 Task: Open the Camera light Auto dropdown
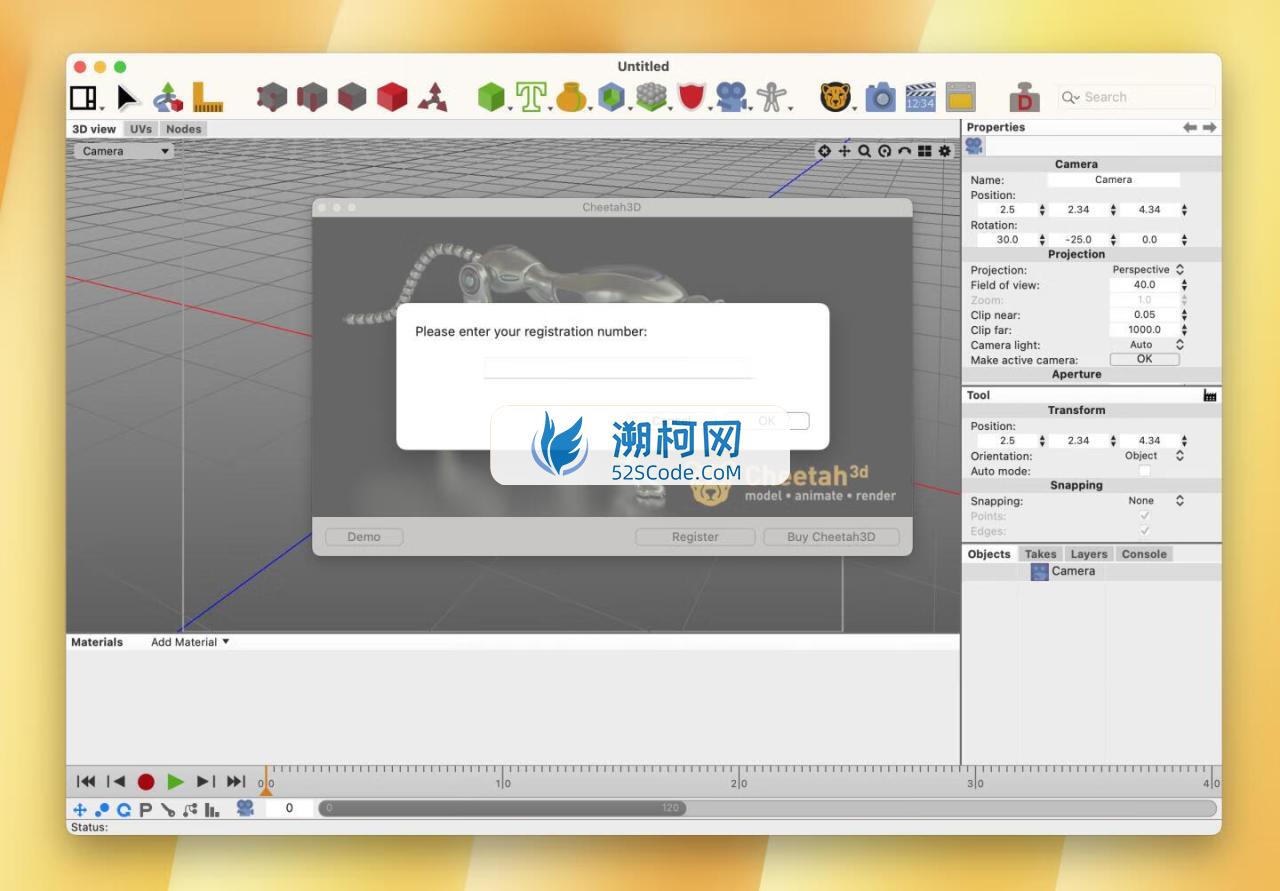click(1147, 345)
